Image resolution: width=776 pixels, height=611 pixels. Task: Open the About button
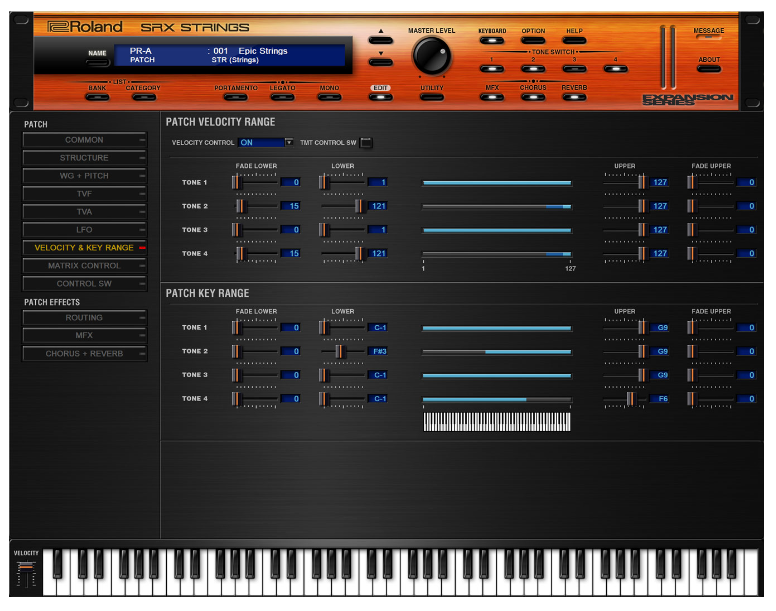tap(709, 69)
